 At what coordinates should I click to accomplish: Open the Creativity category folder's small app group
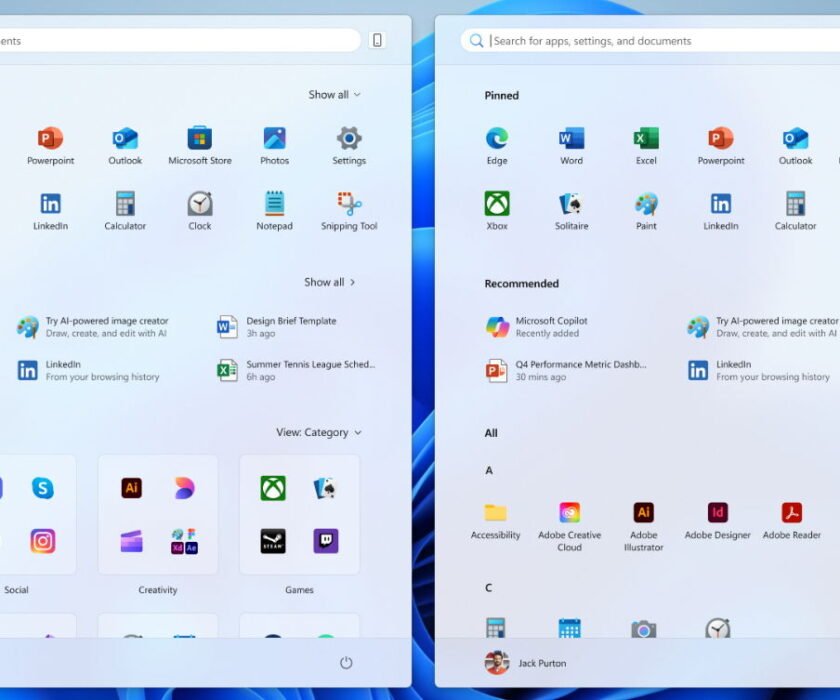point(184,541)
